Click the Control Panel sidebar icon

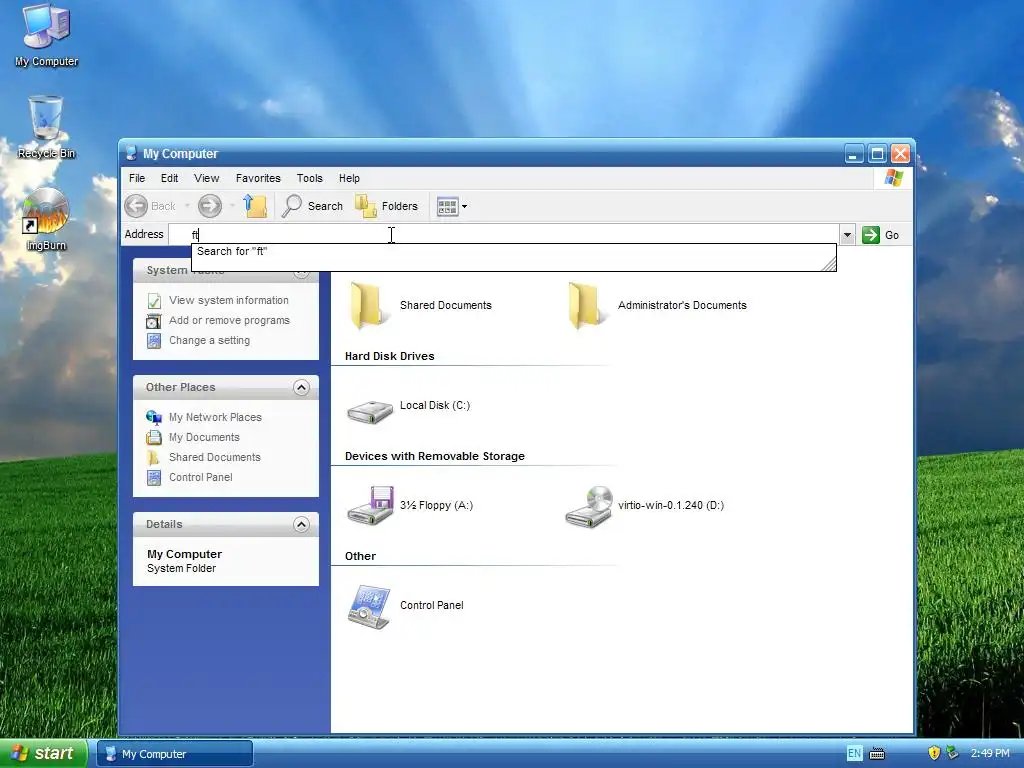pos(154,478)
